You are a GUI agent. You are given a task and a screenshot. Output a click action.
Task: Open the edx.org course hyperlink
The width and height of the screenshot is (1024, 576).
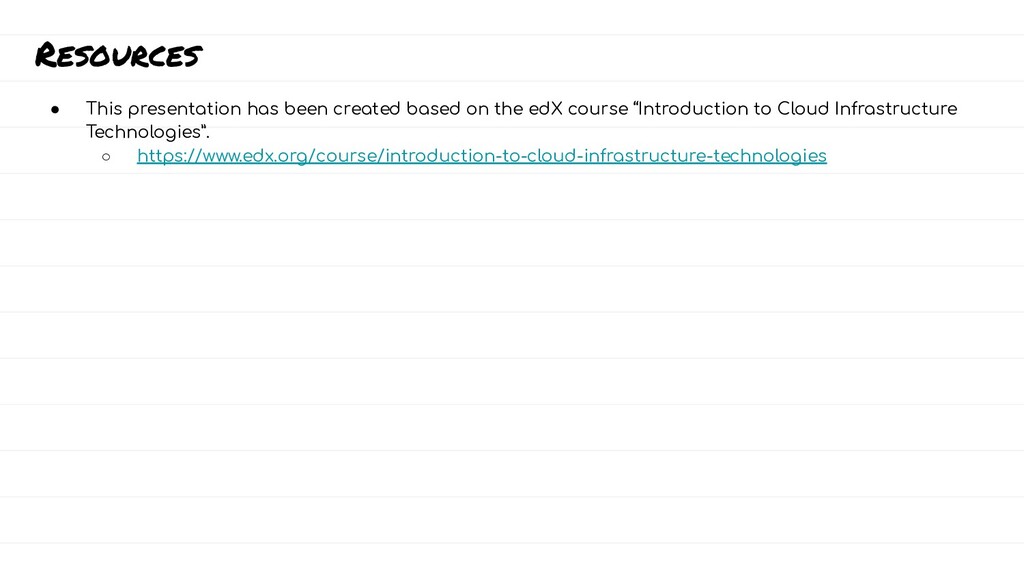481,156
